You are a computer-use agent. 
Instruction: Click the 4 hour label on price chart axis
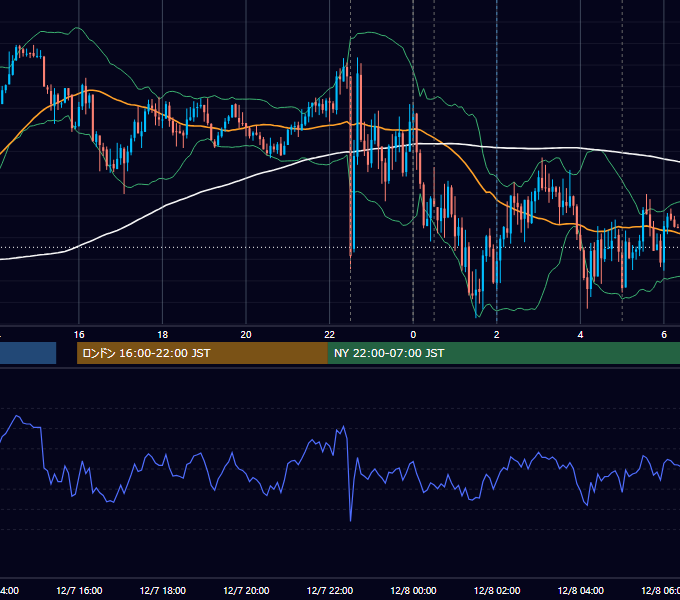pos(580,335)
